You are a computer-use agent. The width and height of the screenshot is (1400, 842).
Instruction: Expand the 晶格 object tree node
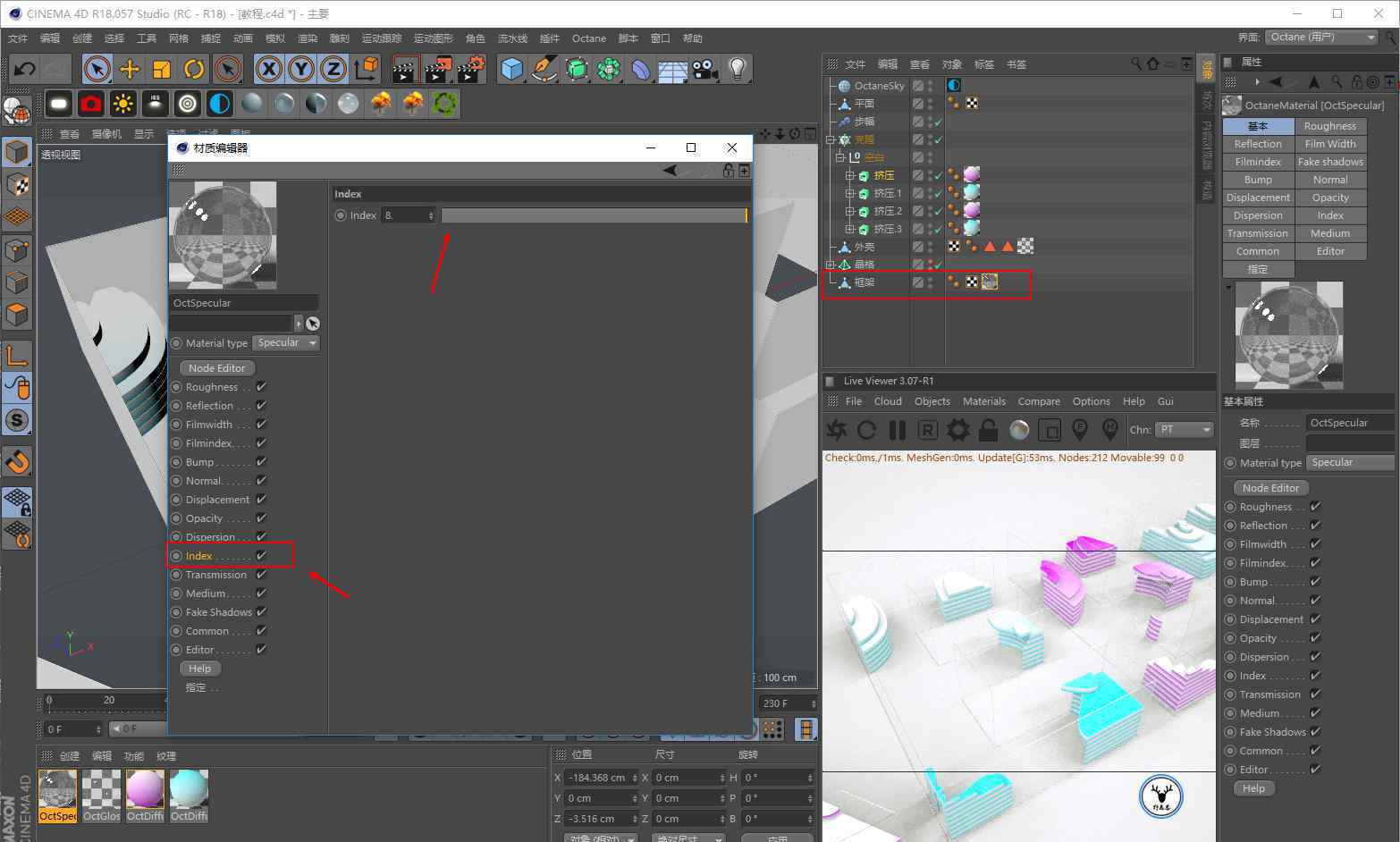831,265
